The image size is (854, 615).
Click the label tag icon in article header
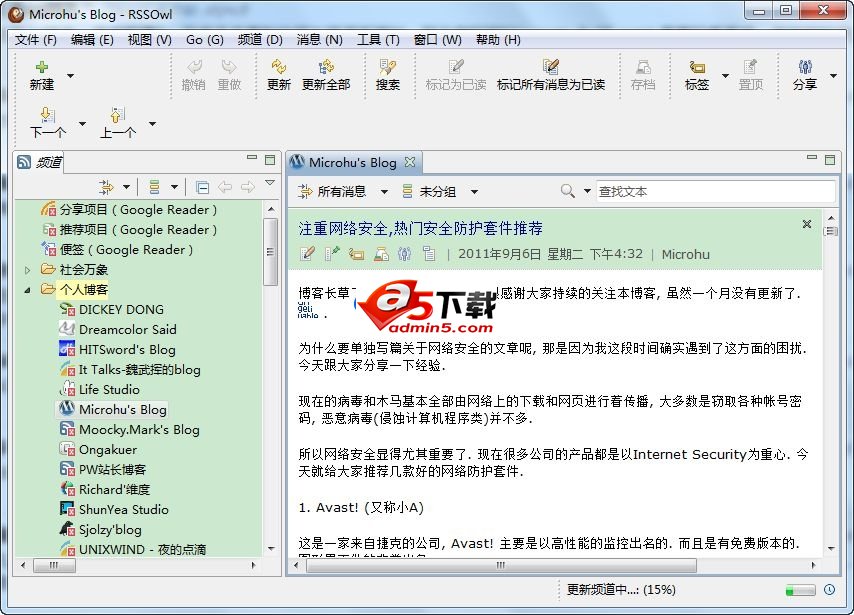pos(356,254)
